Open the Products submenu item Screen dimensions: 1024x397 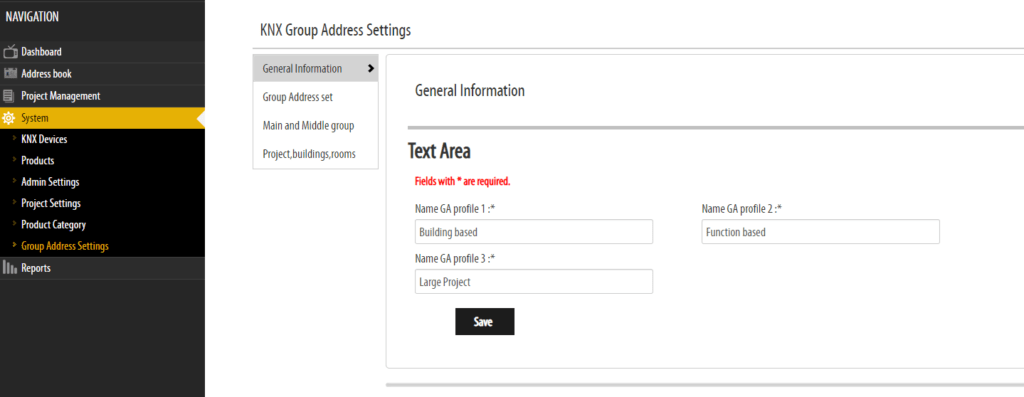pyautogui.click(x=37, y=161)
